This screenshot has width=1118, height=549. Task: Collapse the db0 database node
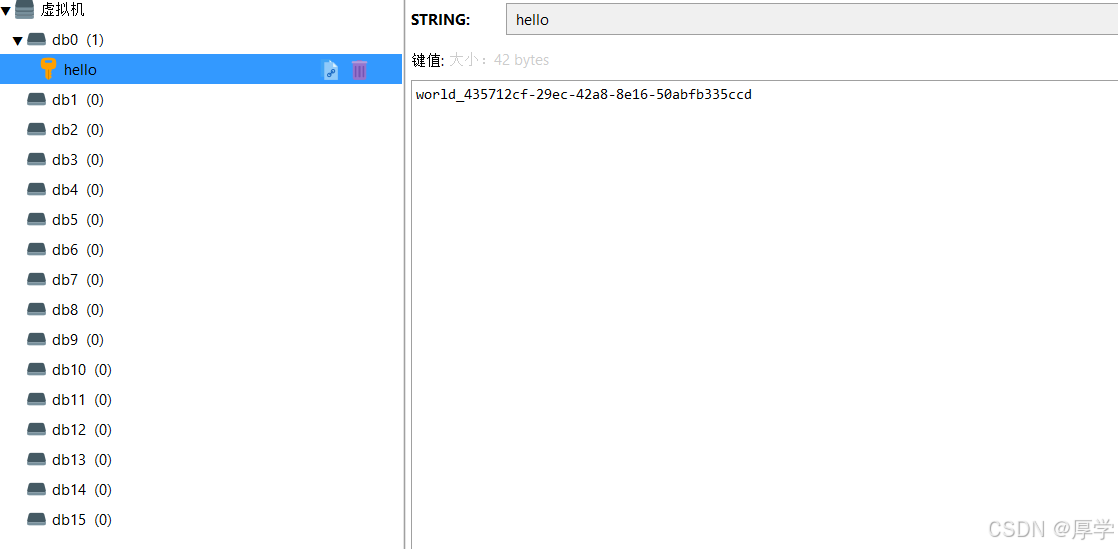click(18, 41)
